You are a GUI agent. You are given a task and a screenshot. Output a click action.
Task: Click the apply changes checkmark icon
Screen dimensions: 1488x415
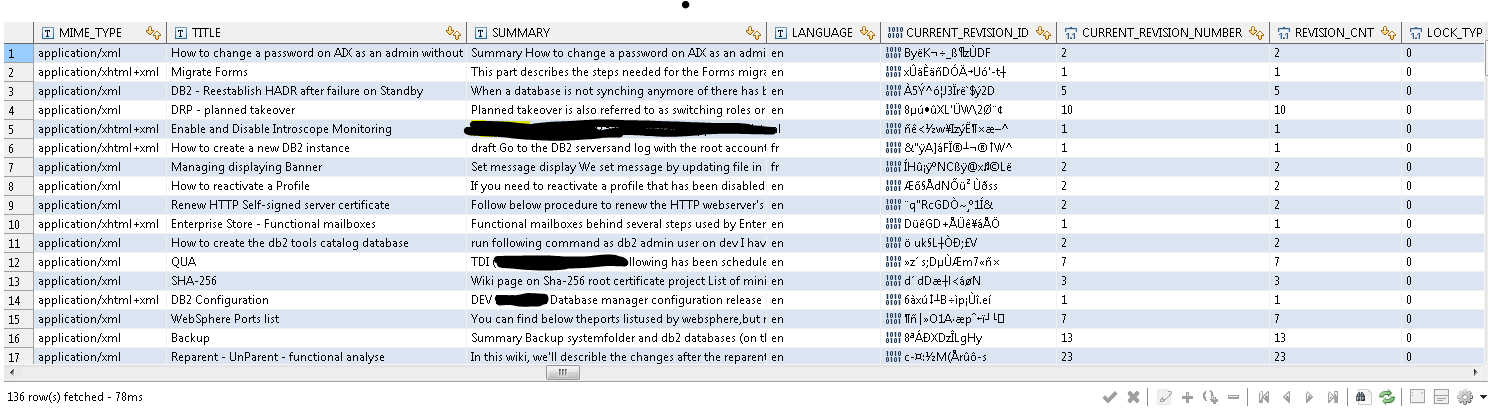point(1109,397)
